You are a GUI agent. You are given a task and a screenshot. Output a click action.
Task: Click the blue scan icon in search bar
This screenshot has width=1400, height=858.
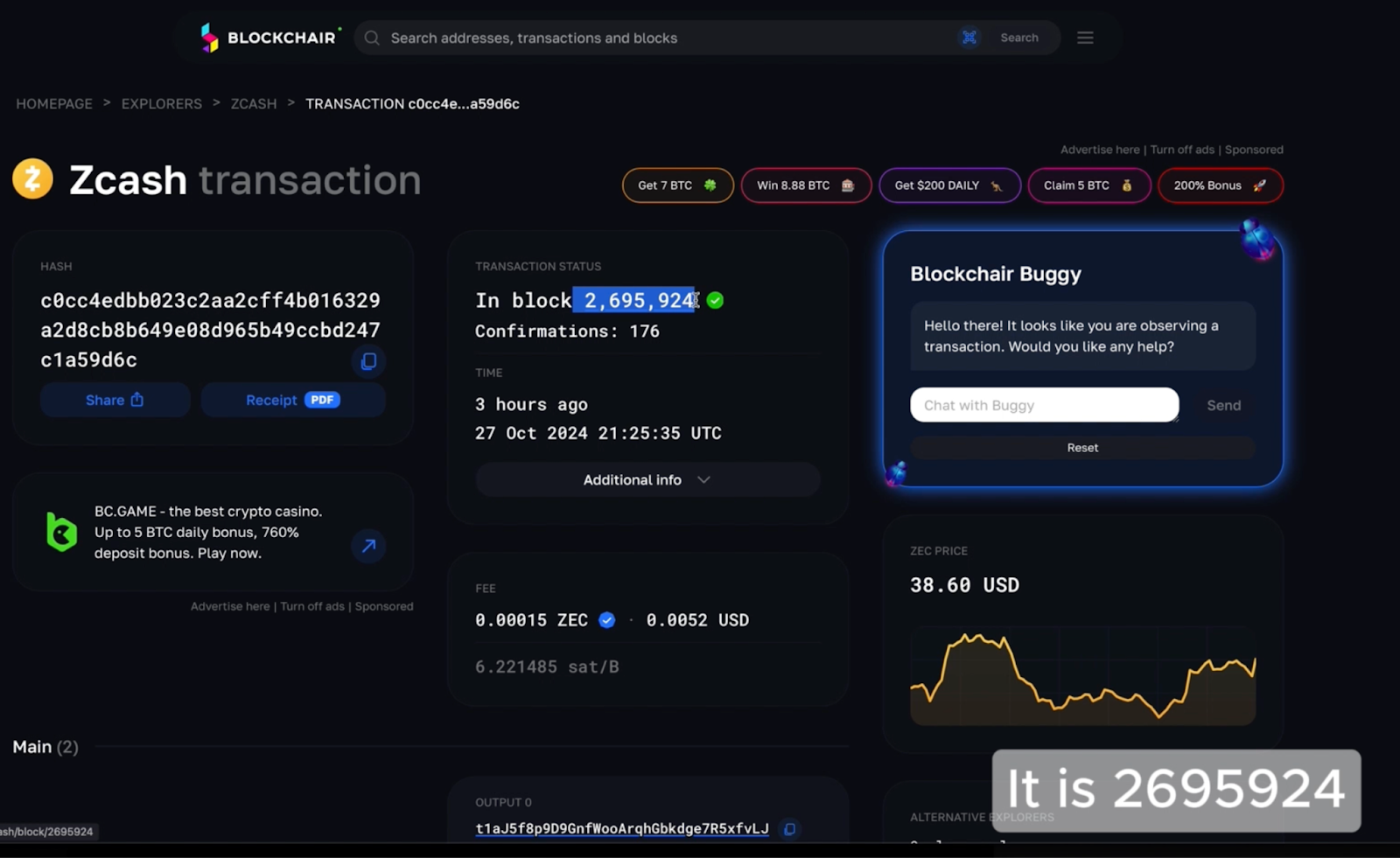pyautogui.click(x=969, y=38)
